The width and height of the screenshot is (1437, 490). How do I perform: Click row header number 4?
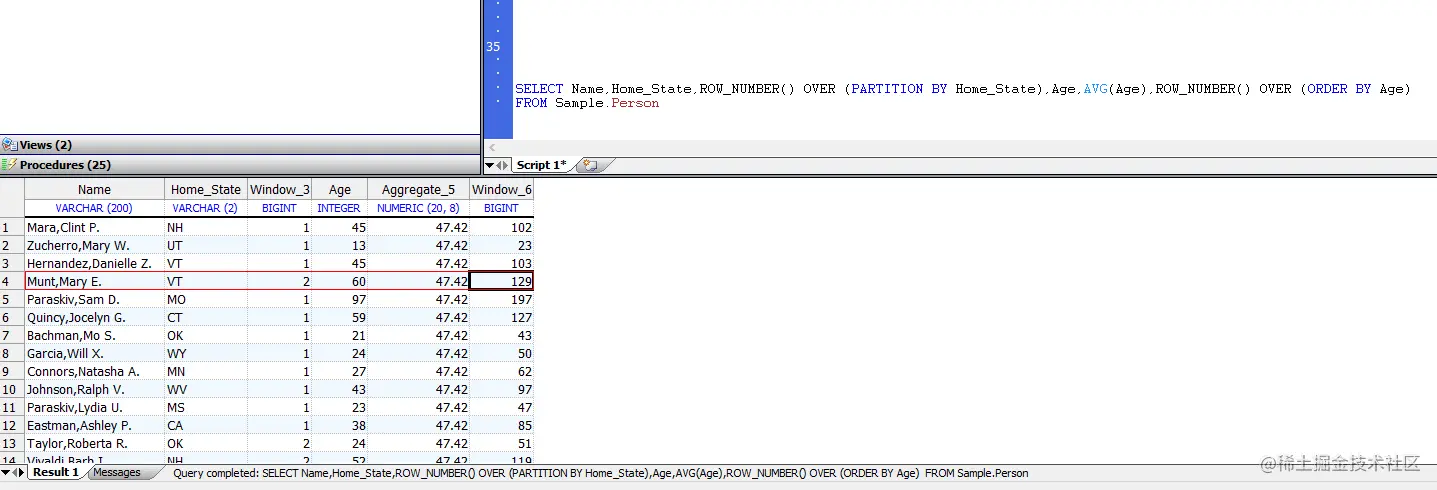click(x=12, y=281)
